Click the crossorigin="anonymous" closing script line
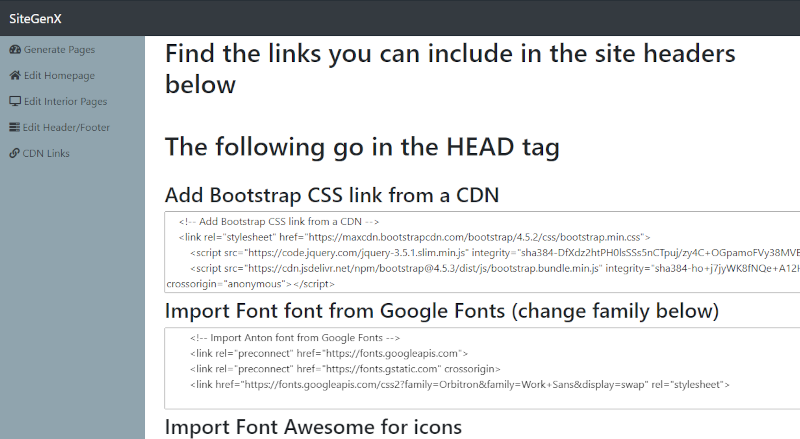800x439 pixels. click(251, 284)
